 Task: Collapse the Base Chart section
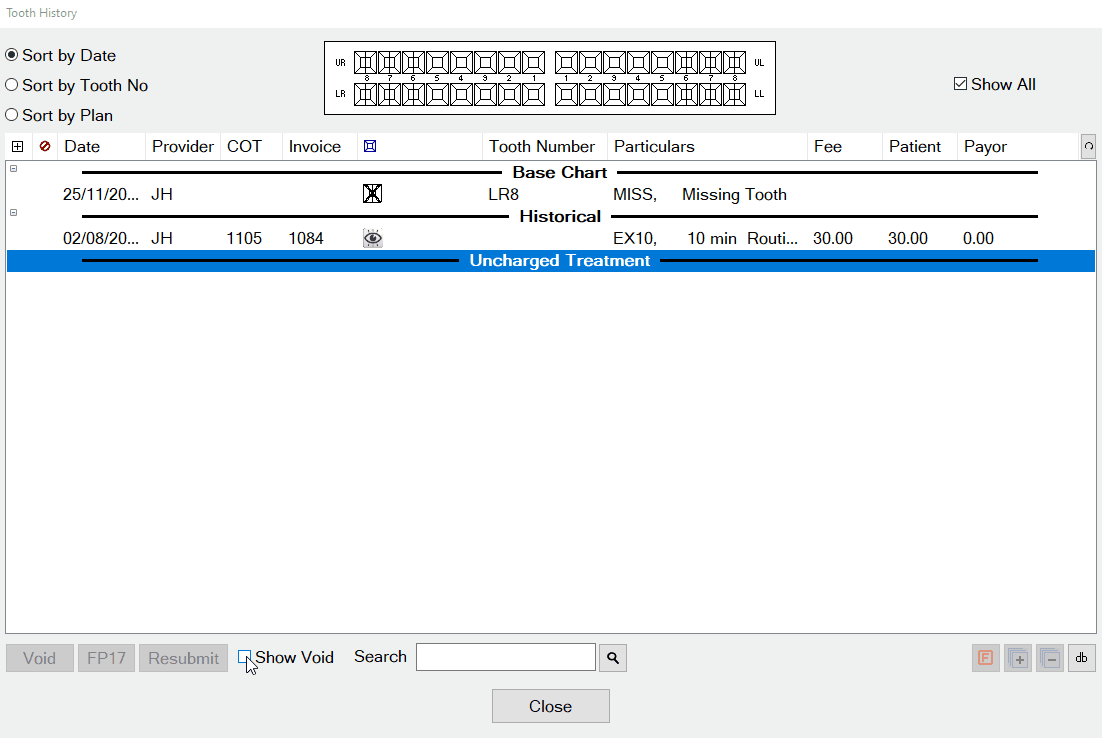[x=13, y=169]
